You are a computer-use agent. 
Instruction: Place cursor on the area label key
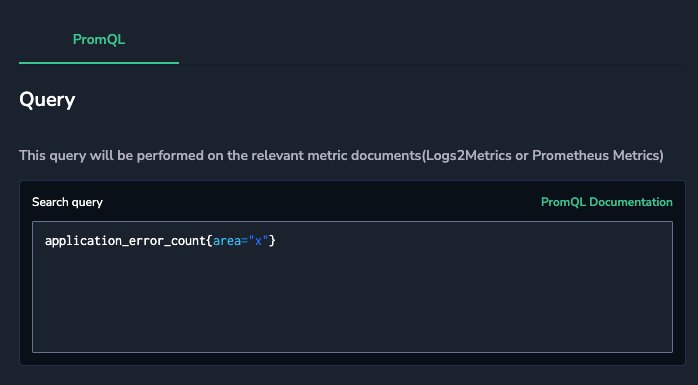click(x=227, y=241)
